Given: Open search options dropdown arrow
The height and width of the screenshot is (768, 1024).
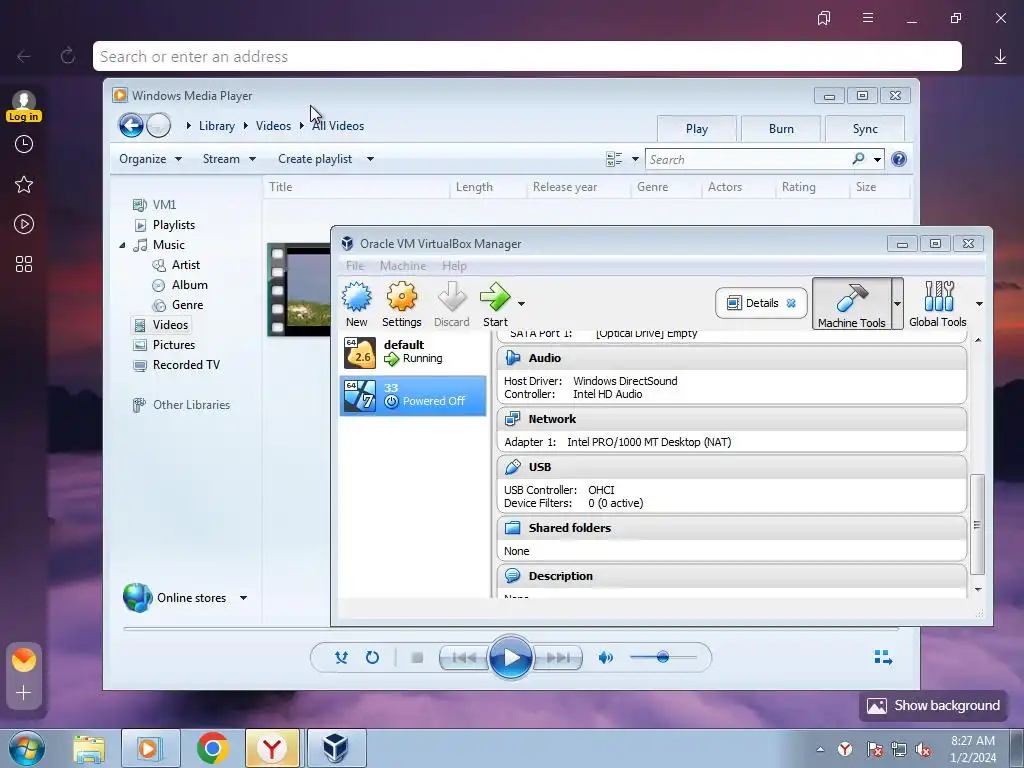Looking at the screenshot, I should tap(877, 159).
